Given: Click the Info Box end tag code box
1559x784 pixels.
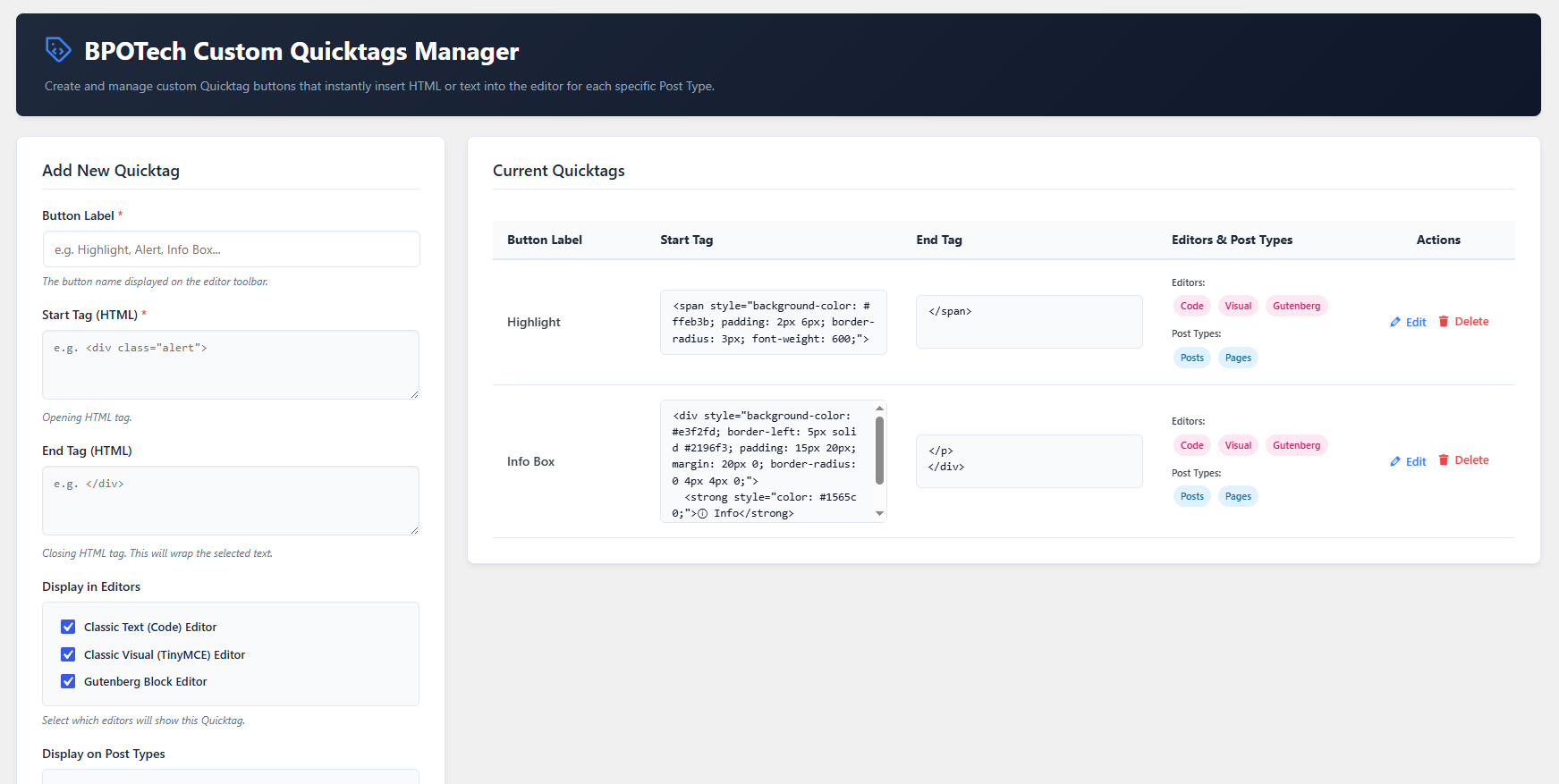Looking at the screenshot, I should click(x=1029, y=461).
